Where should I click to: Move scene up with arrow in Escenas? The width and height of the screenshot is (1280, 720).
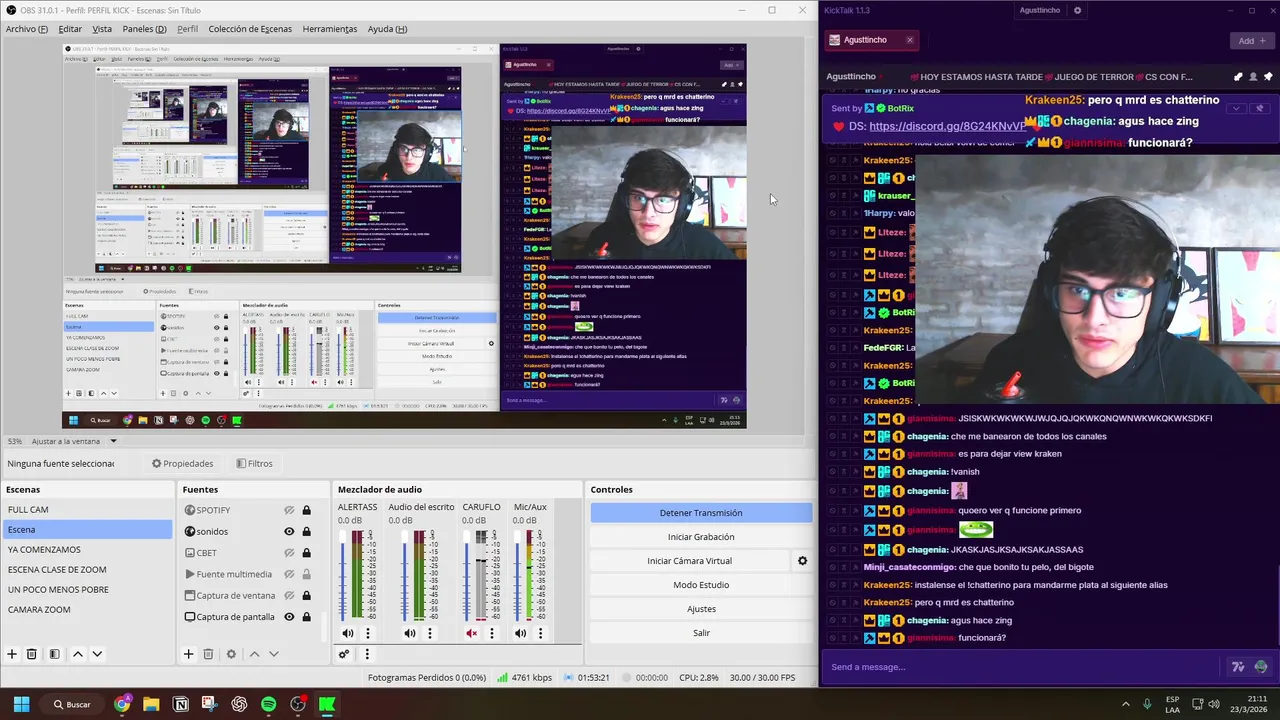[77, 654]
